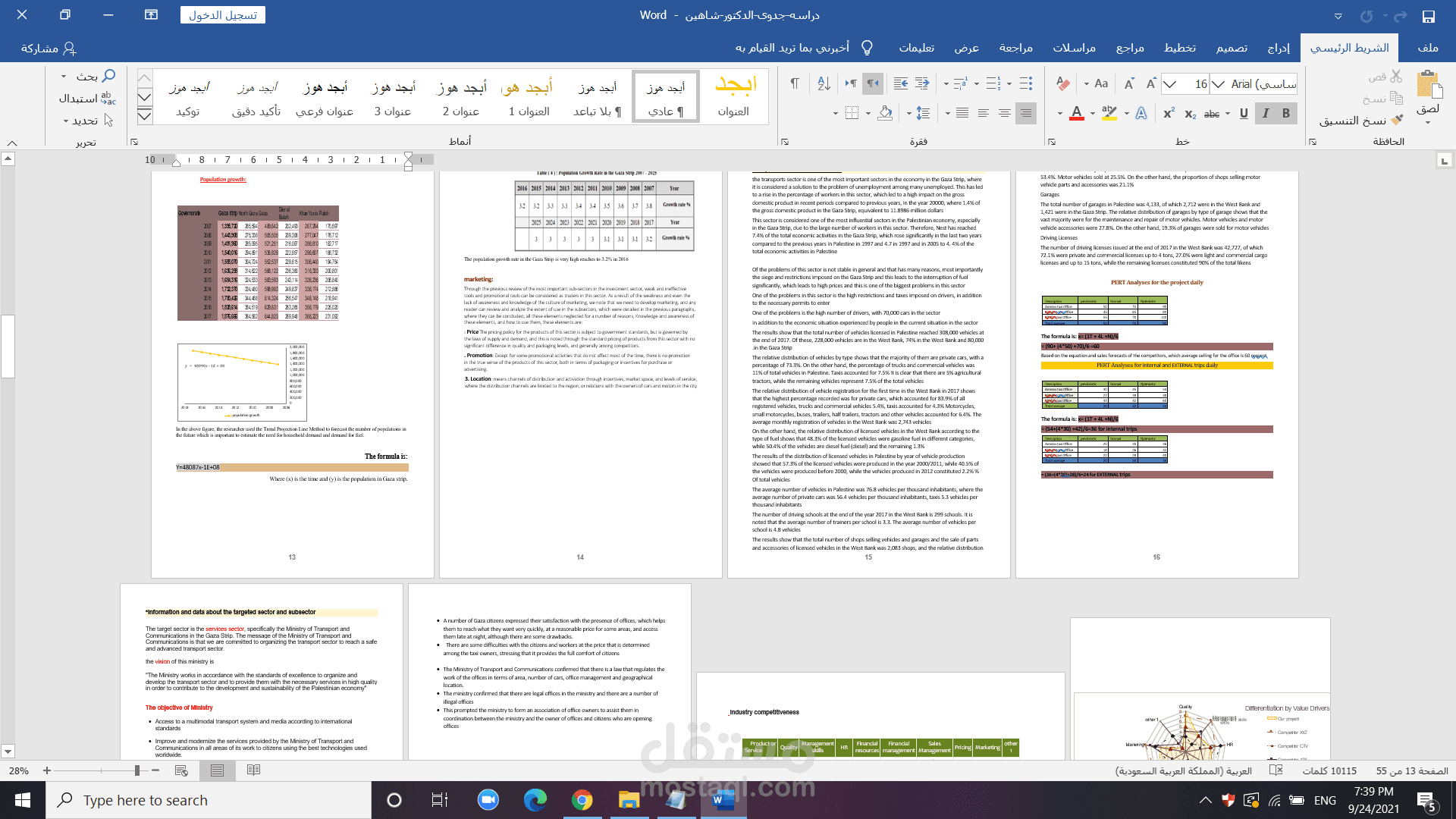This screenshot has width=1456, height=819.
Task: Open the Design (تصميم) tab
Action: 1232,48
